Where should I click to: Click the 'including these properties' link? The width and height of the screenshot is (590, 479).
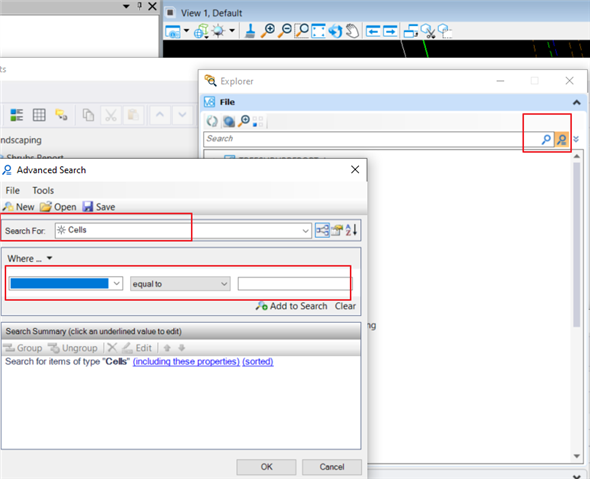pyautogui.click(x=186, y=362)
